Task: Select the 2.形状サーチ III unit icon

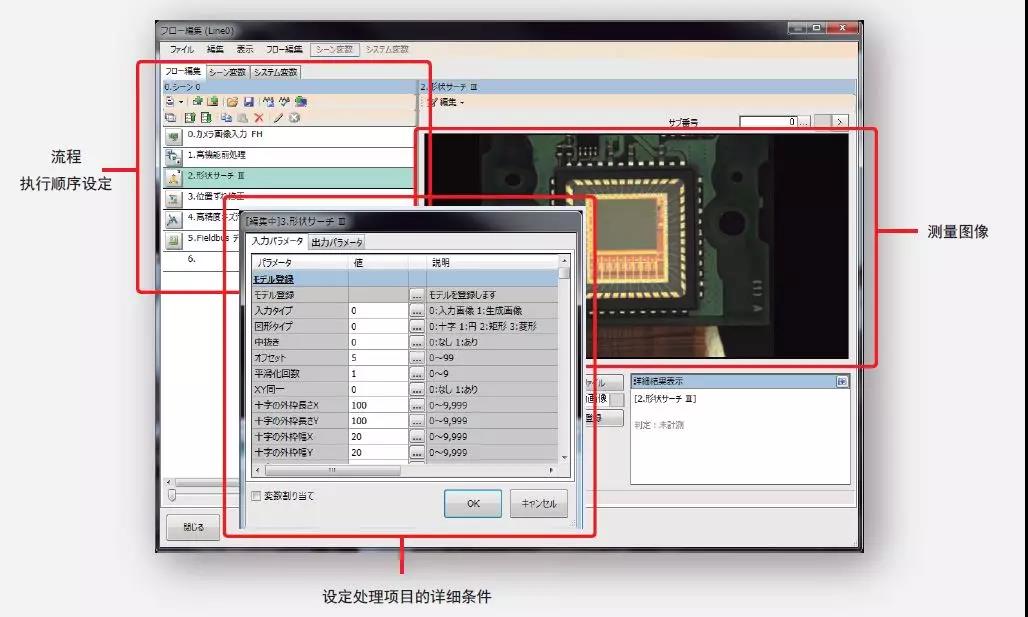Action: 173,178
